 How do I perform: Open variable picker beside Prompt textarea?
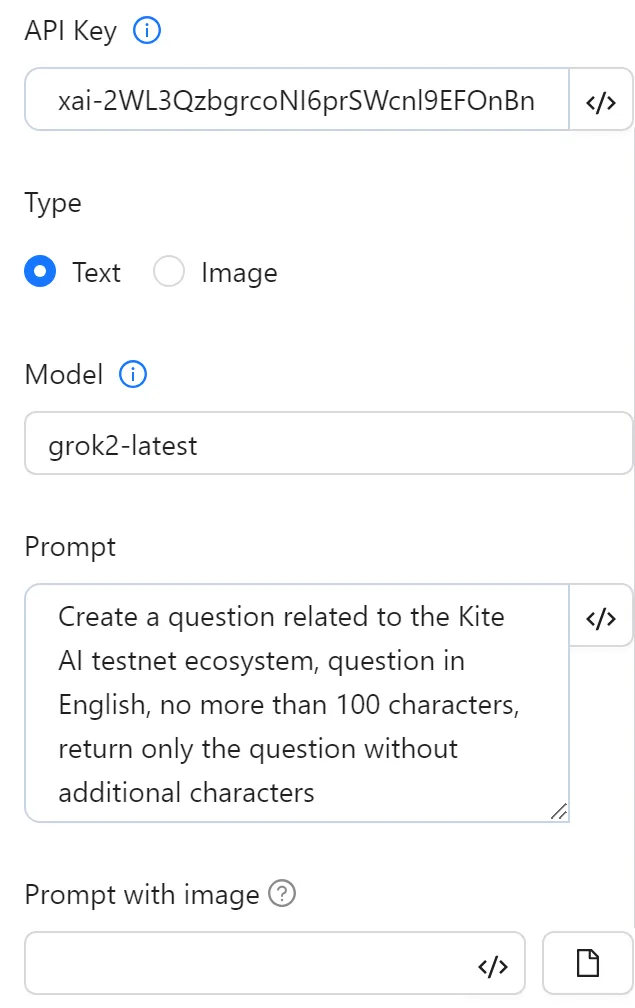(x=600, y=617)
